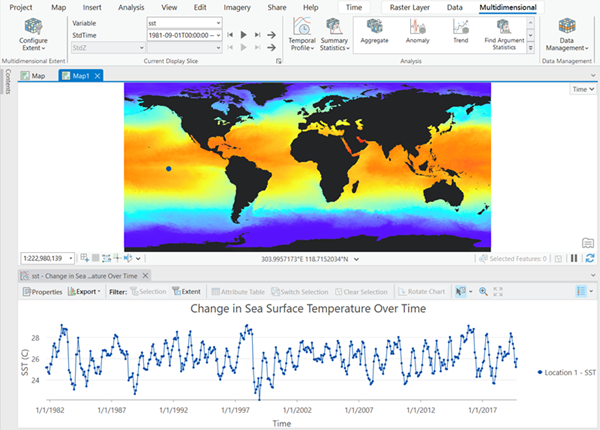The image size is (600, 430).
Task: Open chart Properties
Action: tap(42, 291)
